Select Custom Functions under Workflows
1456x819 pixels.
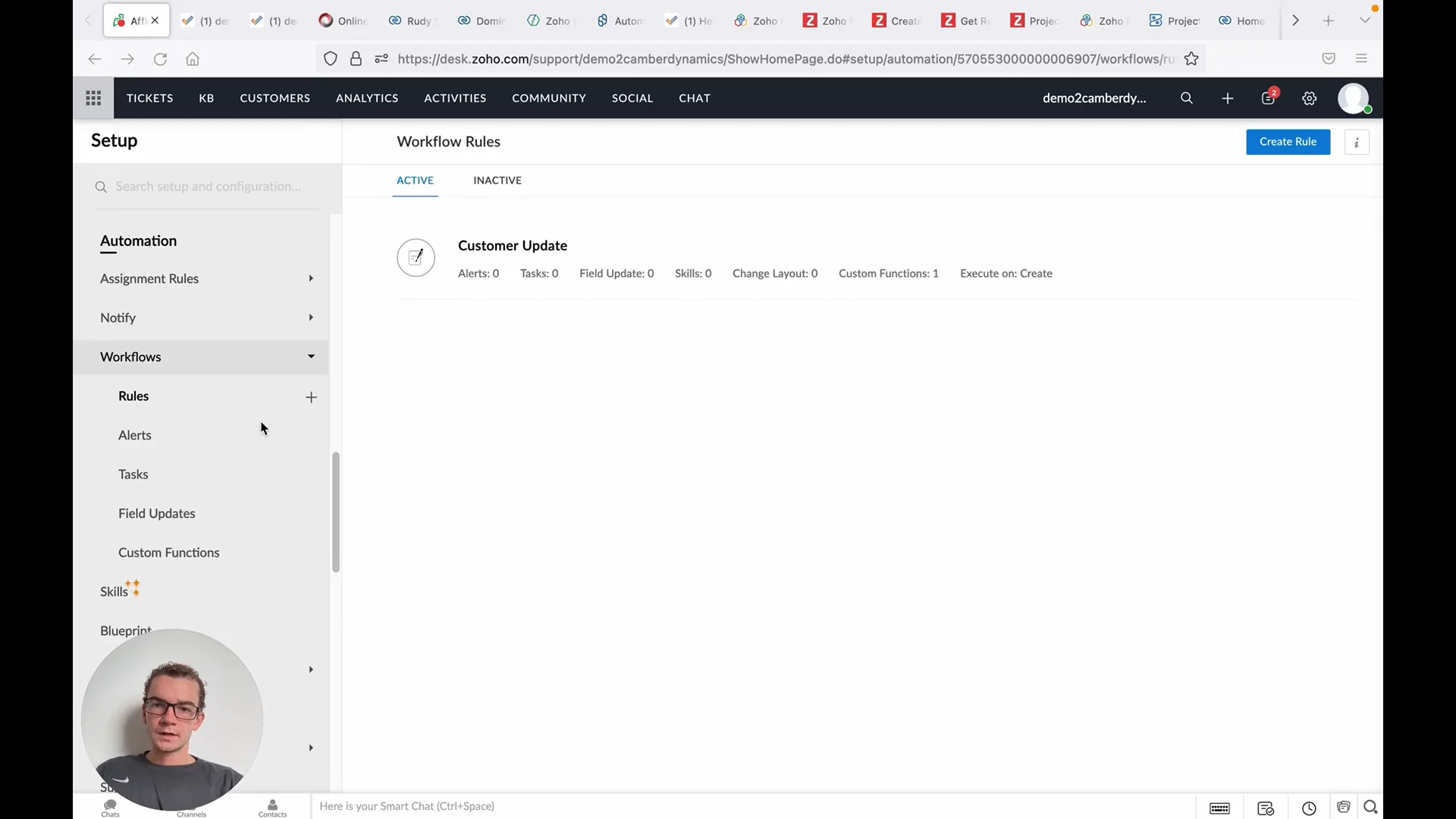169,553
